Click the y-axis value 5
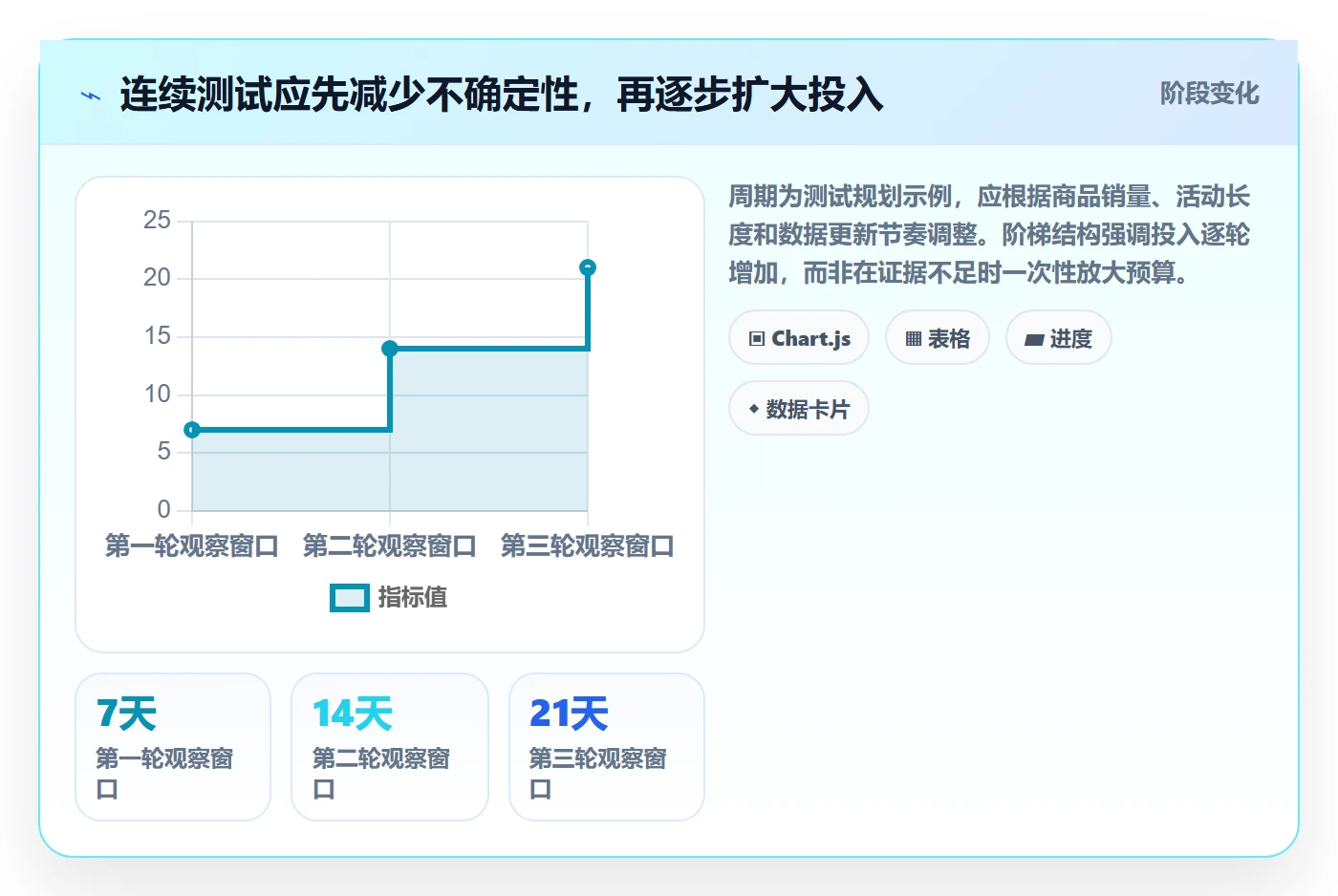This screenshot has width=1338, height=896. click(x=164, y=451)
